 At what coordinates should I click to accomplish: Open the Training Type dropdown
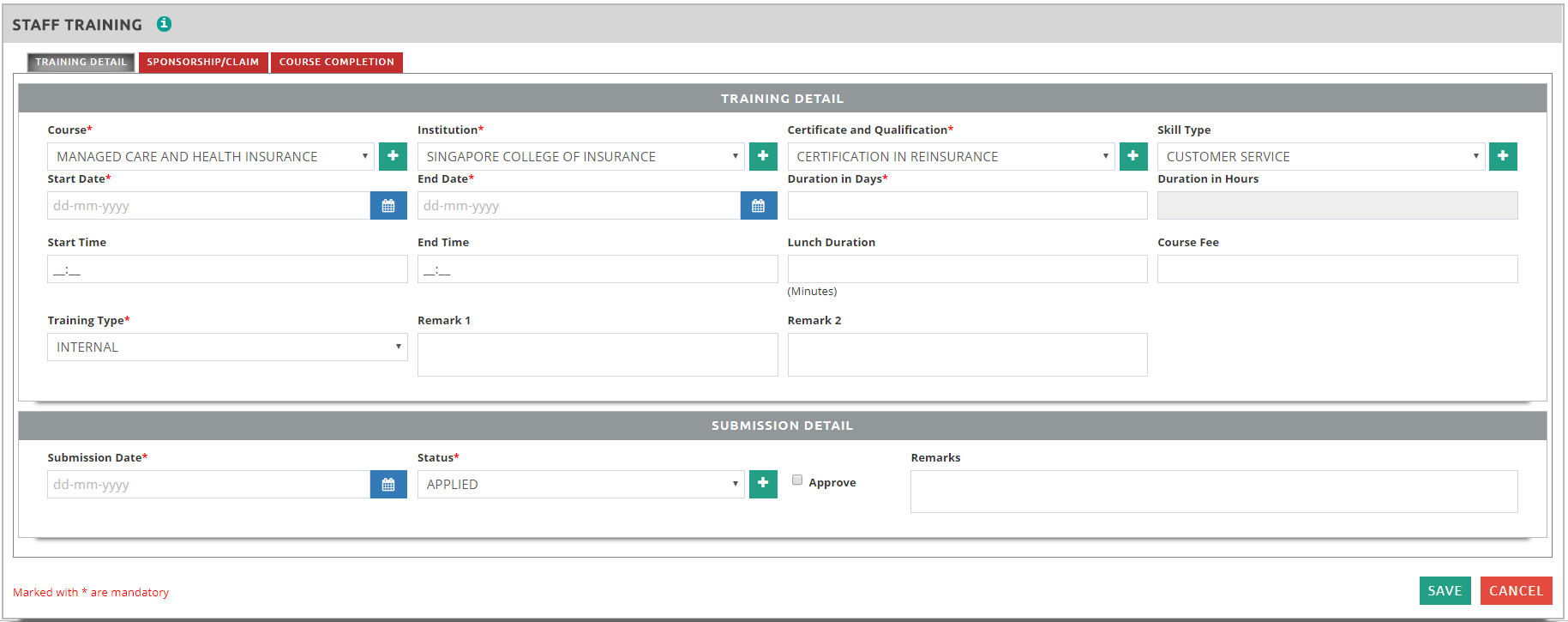pos(227,347)
